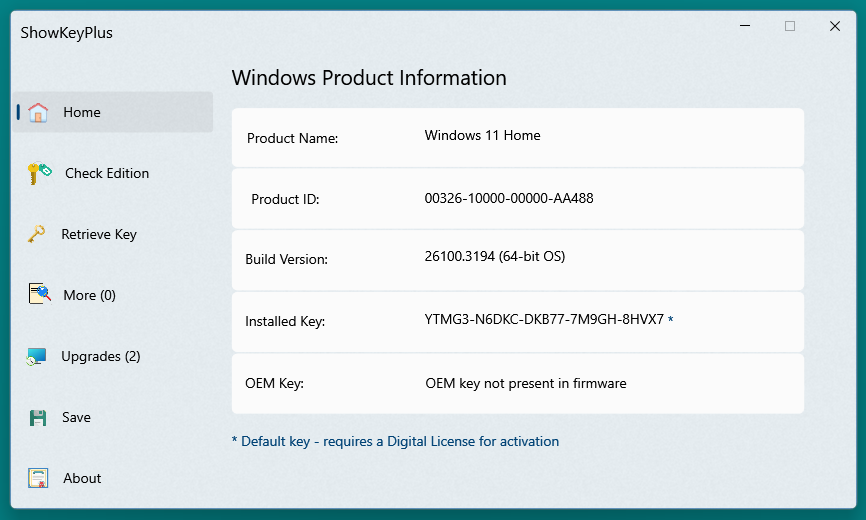The width and height of the screenshot is (866, 520).
Task: Click the Check Edition key-tag icon
Action: [x=39, y=173]
